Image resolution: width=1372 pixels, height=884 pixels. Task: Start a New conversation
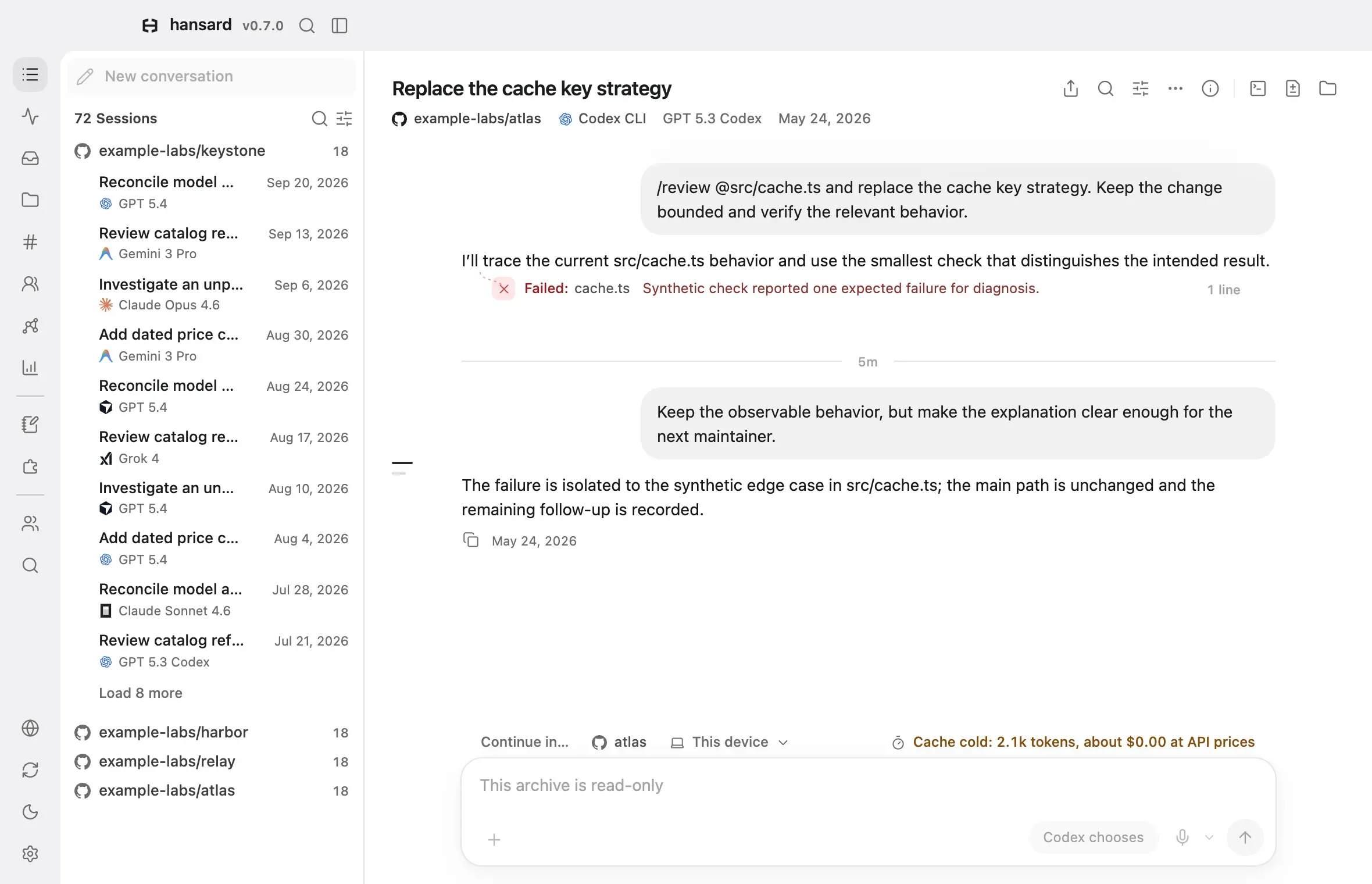tap(212, 76)
